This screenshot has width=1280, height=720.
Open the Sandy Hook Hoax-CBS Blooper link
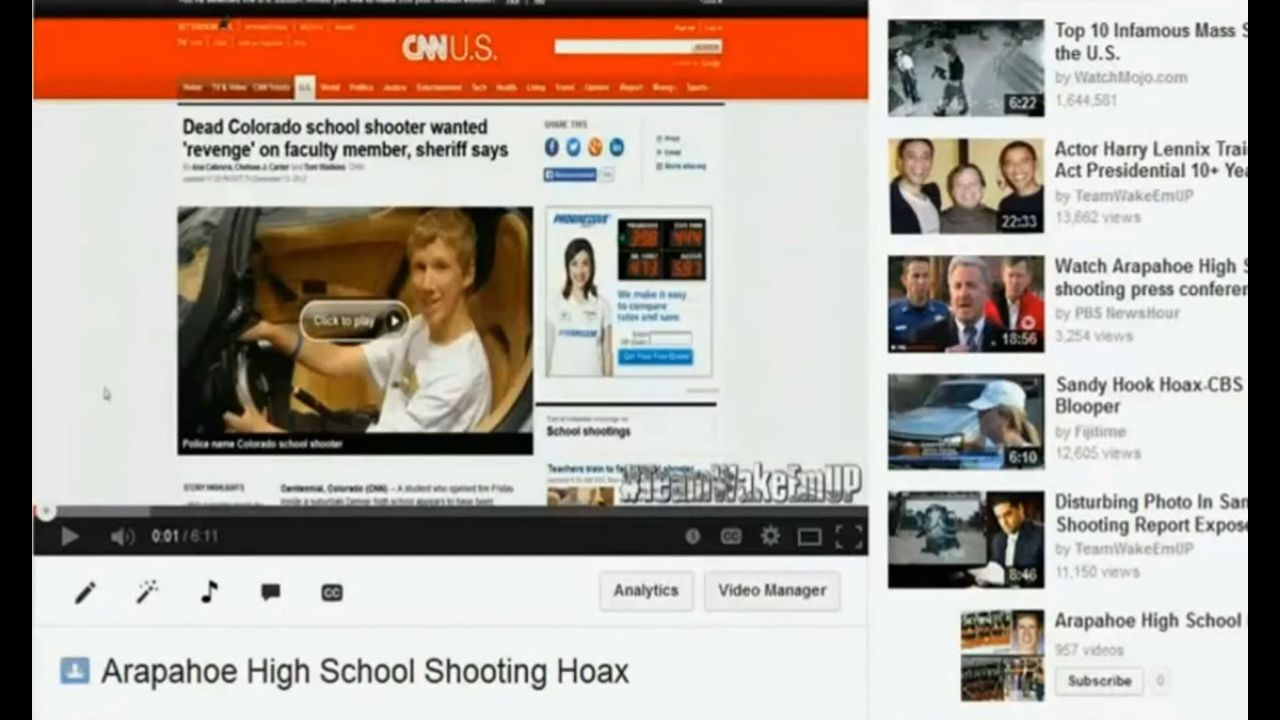1148,395
